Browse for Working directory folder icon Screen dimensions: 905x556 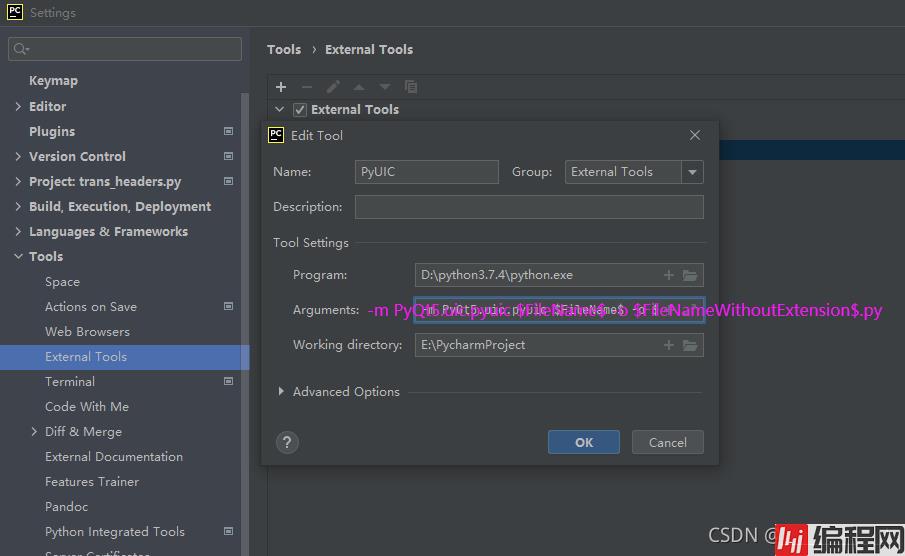tap(690, 345)
